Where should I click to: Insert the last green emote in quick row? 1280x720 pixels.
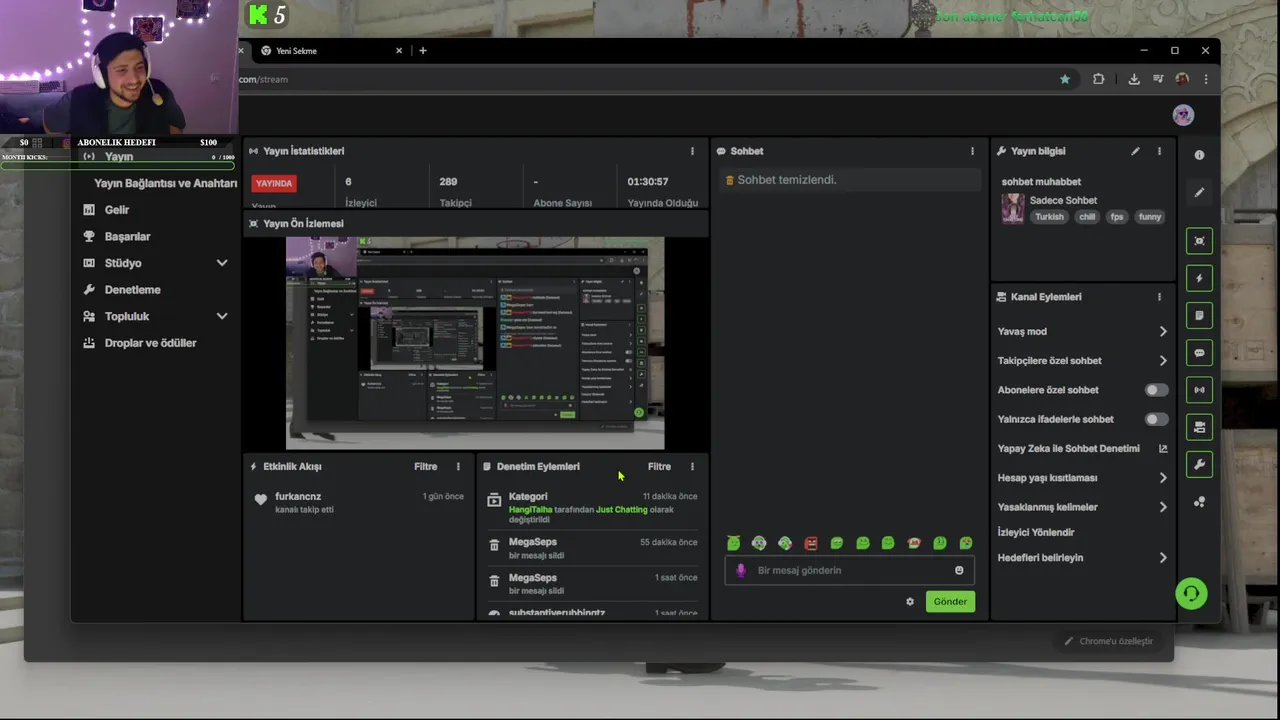(x=966, y=543)
